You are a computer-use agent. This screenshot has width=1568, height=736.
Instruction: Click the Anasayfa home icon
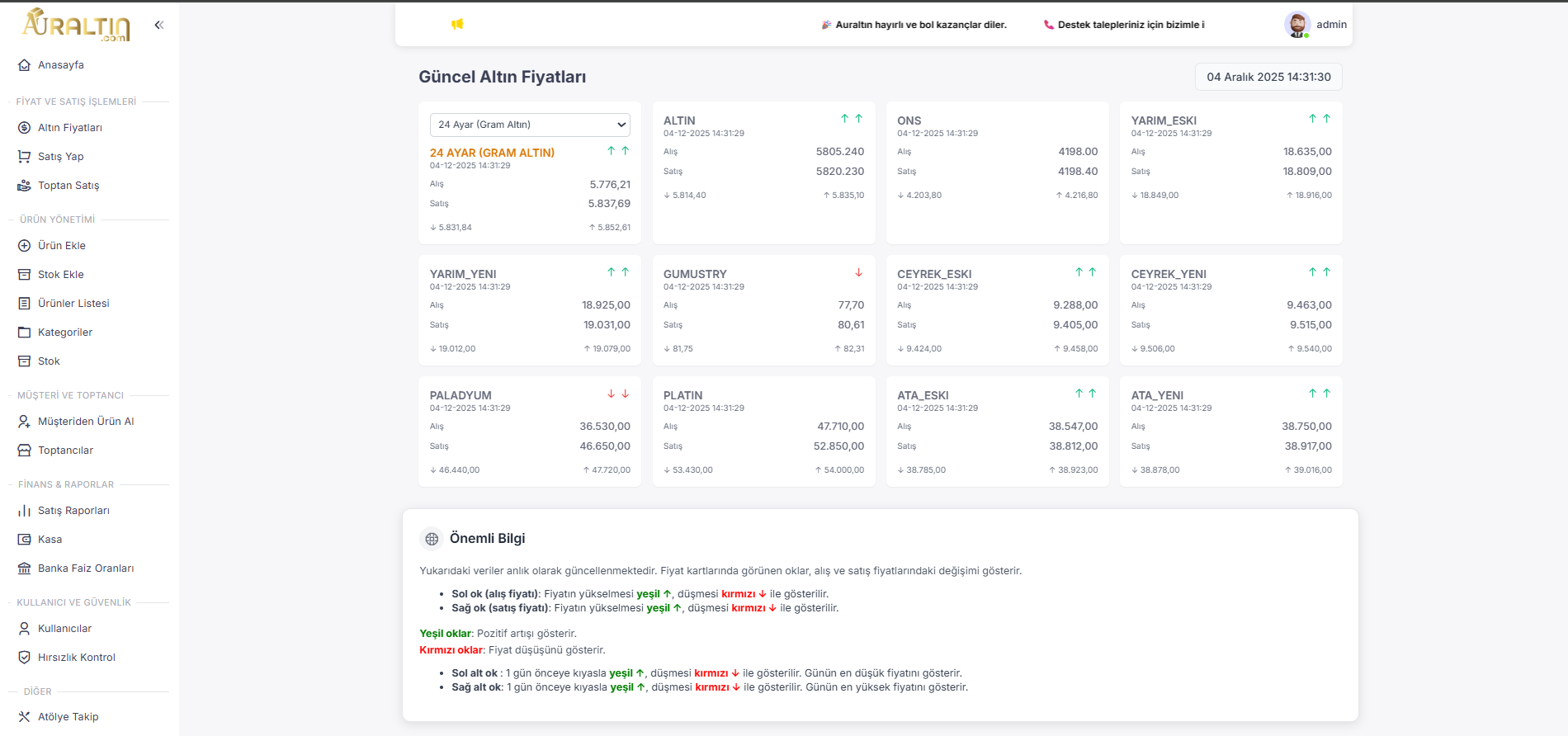click(x=25, y=65)
